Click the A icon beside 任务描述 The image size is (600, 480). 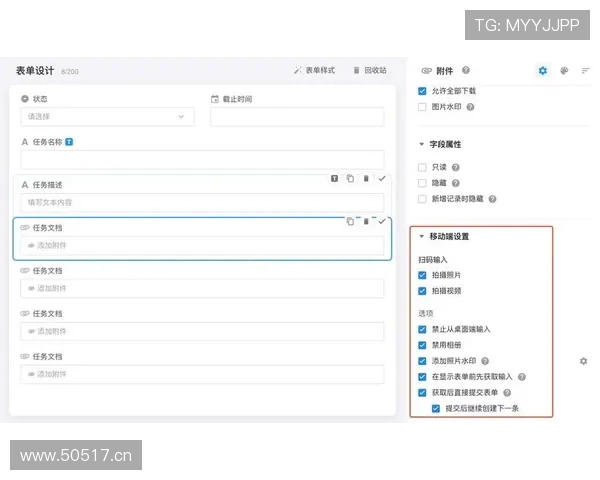point(25,185)
